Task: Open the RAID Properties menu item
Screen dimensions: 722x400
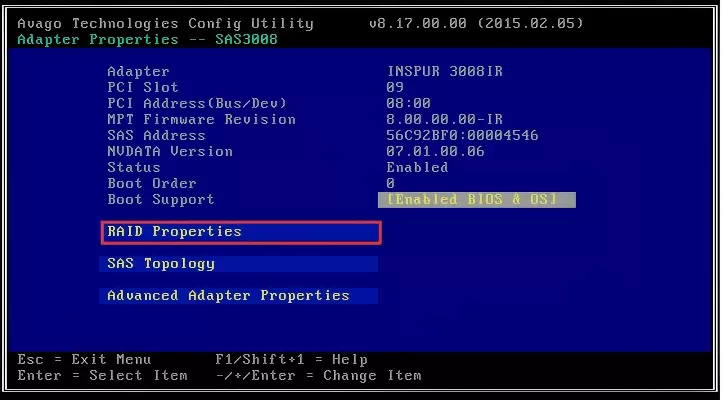Action: (240, 232)
